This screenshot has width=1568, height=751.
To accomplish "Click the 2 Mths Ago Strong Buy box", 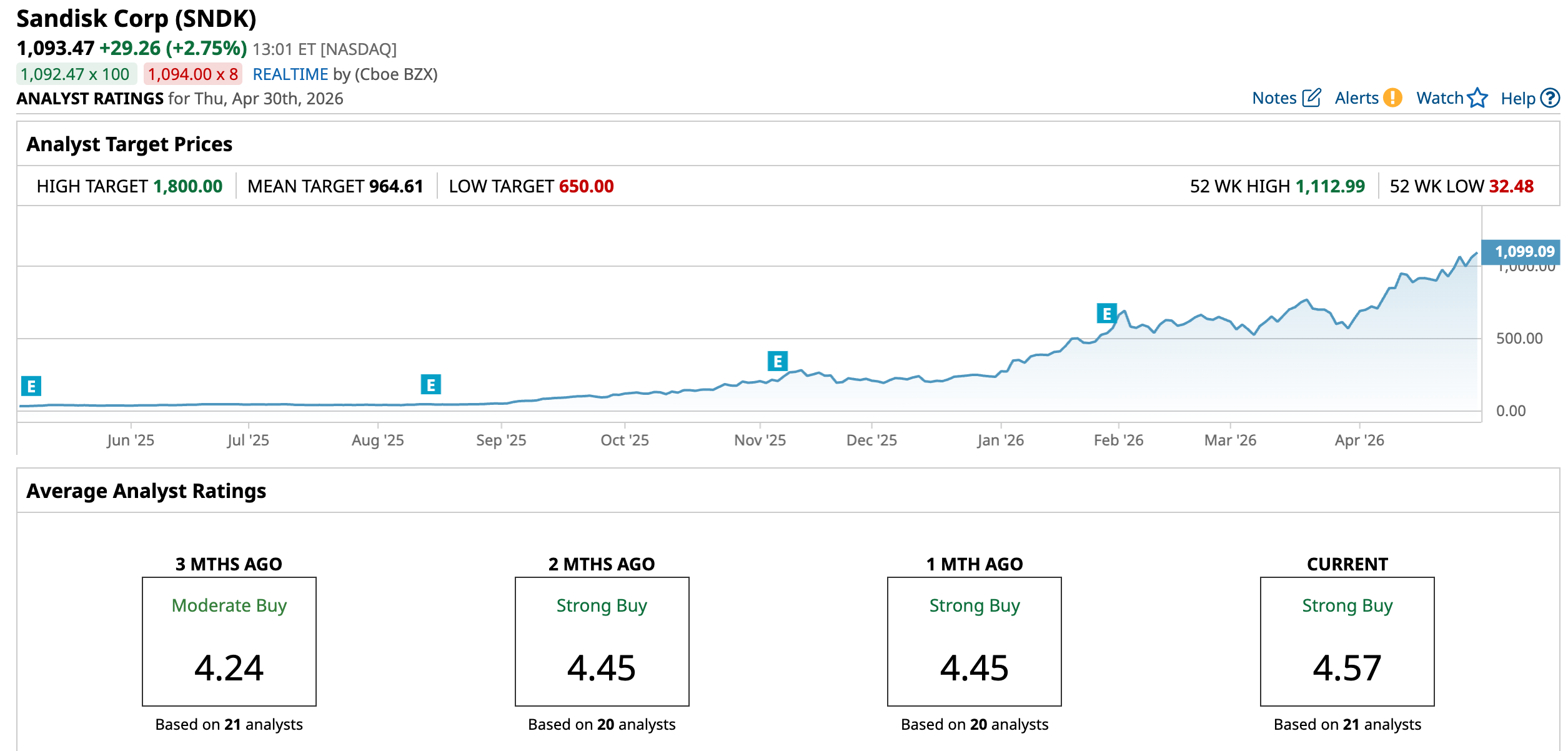I will pyautogui.click(x=602, y=641).
